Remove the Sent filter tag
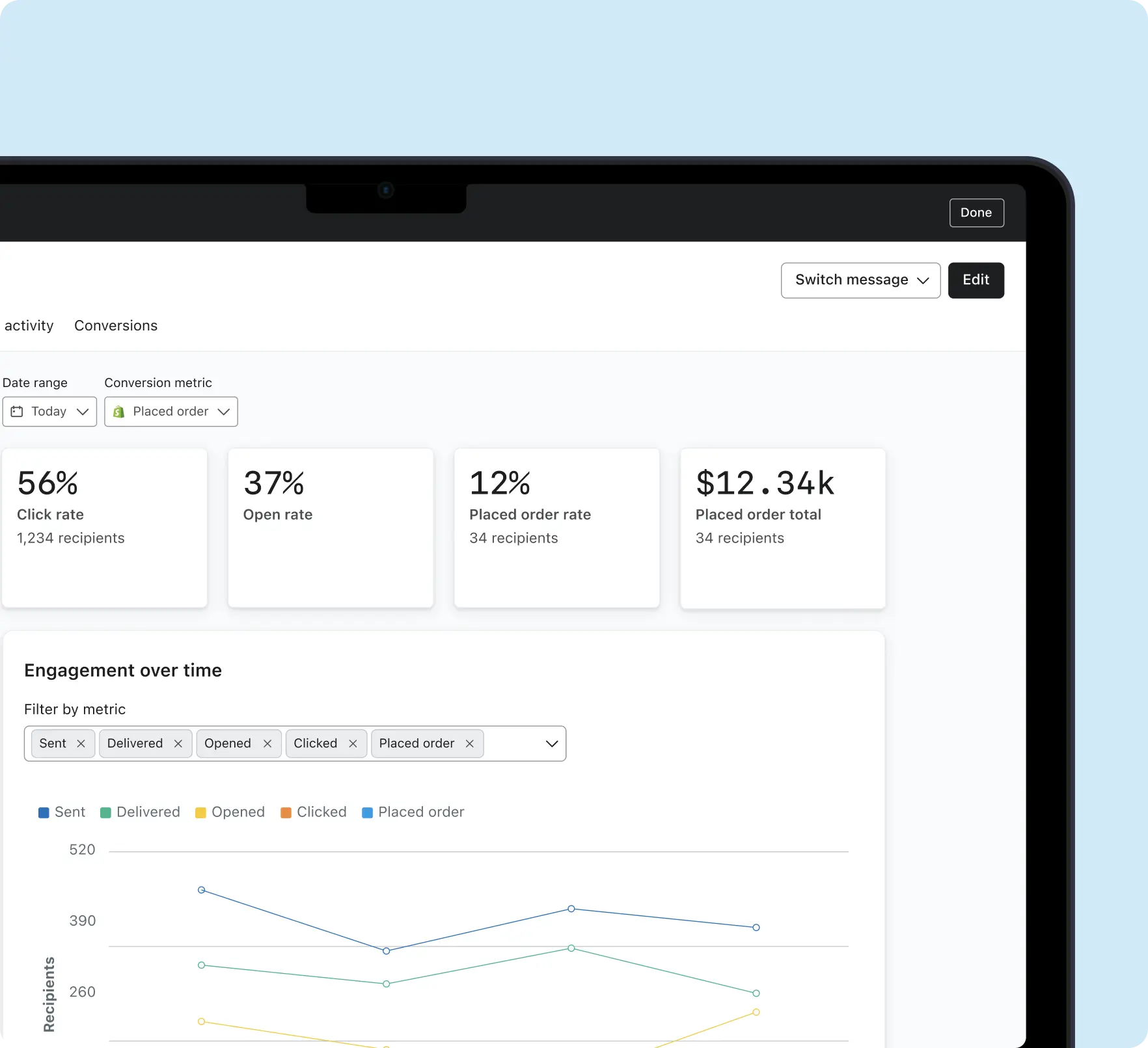Image resolution: width=1148 pixels, height=1048 pixels. (x=81, y=744)
